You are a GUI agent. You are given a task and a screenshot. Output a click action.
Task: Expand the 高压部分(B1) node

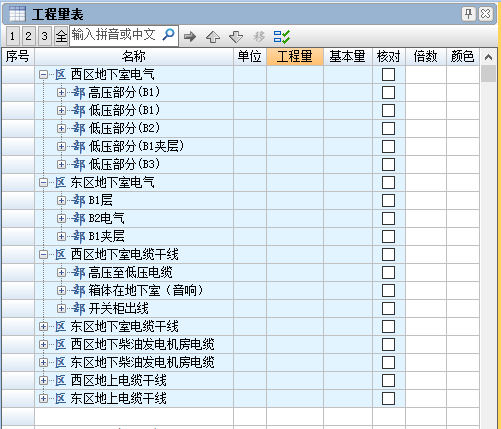(61, 92)
